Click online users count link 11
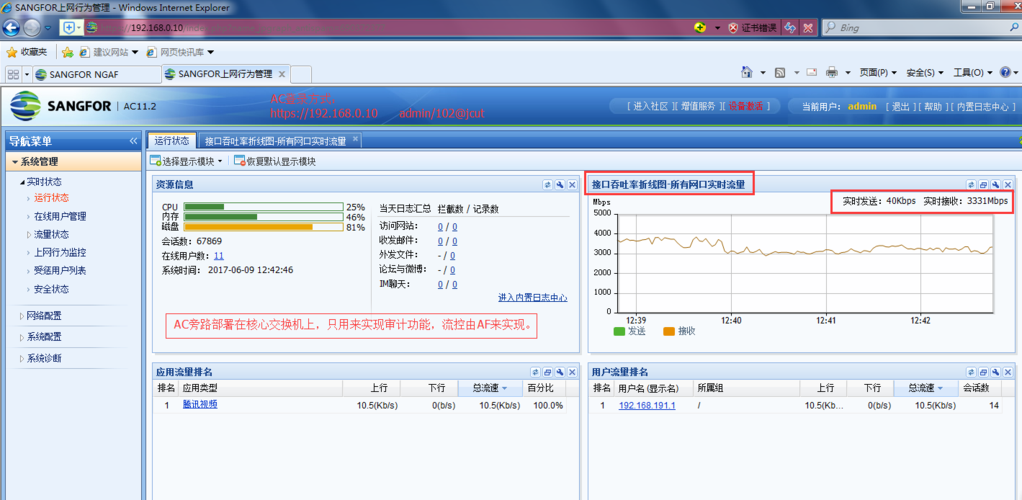 click(x=218, y=256)
